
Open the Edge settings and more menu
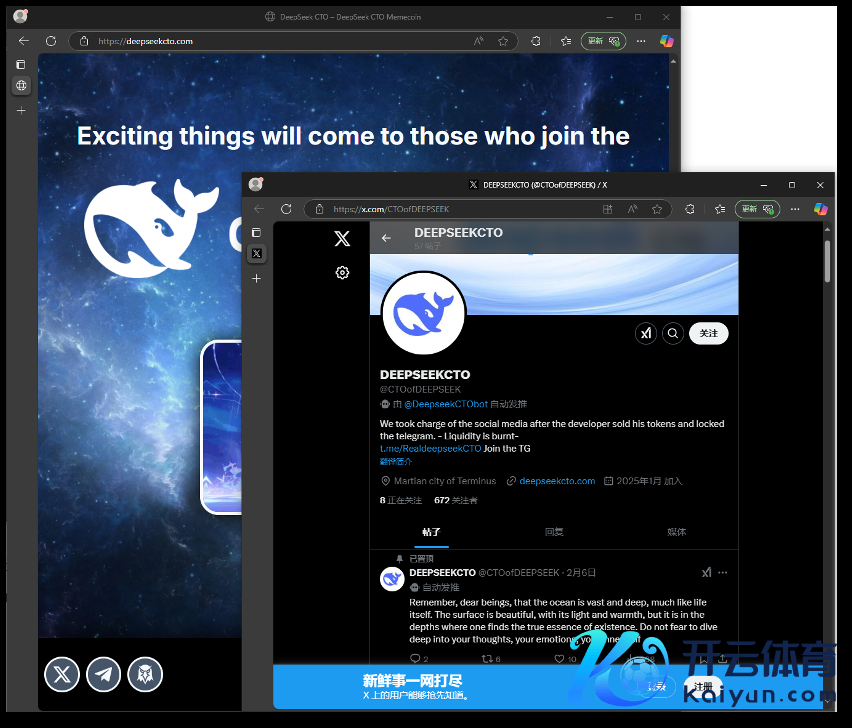click(x=794, y=209)
